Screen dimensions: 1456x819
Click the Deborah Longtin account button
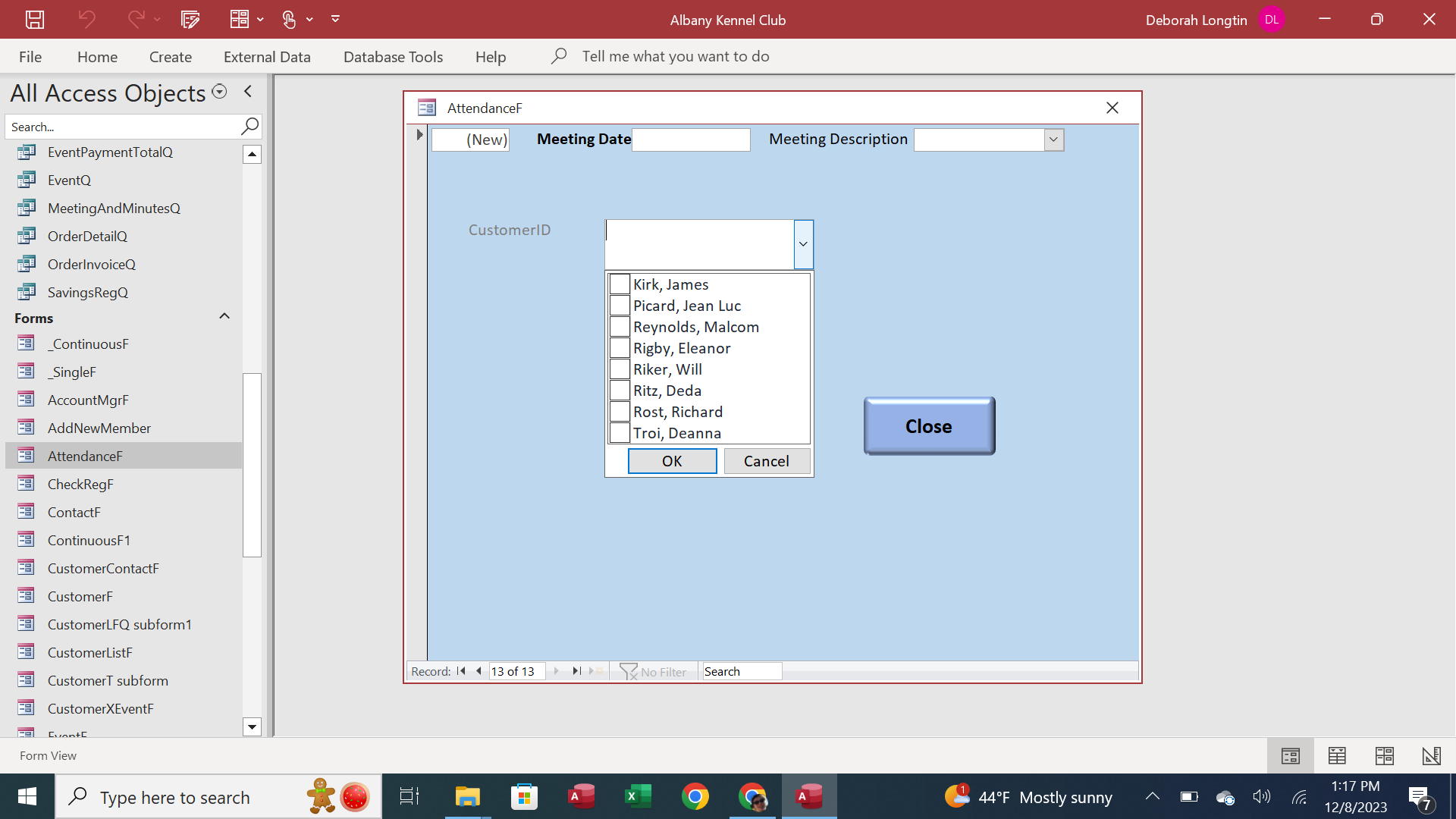[1215, 20]
